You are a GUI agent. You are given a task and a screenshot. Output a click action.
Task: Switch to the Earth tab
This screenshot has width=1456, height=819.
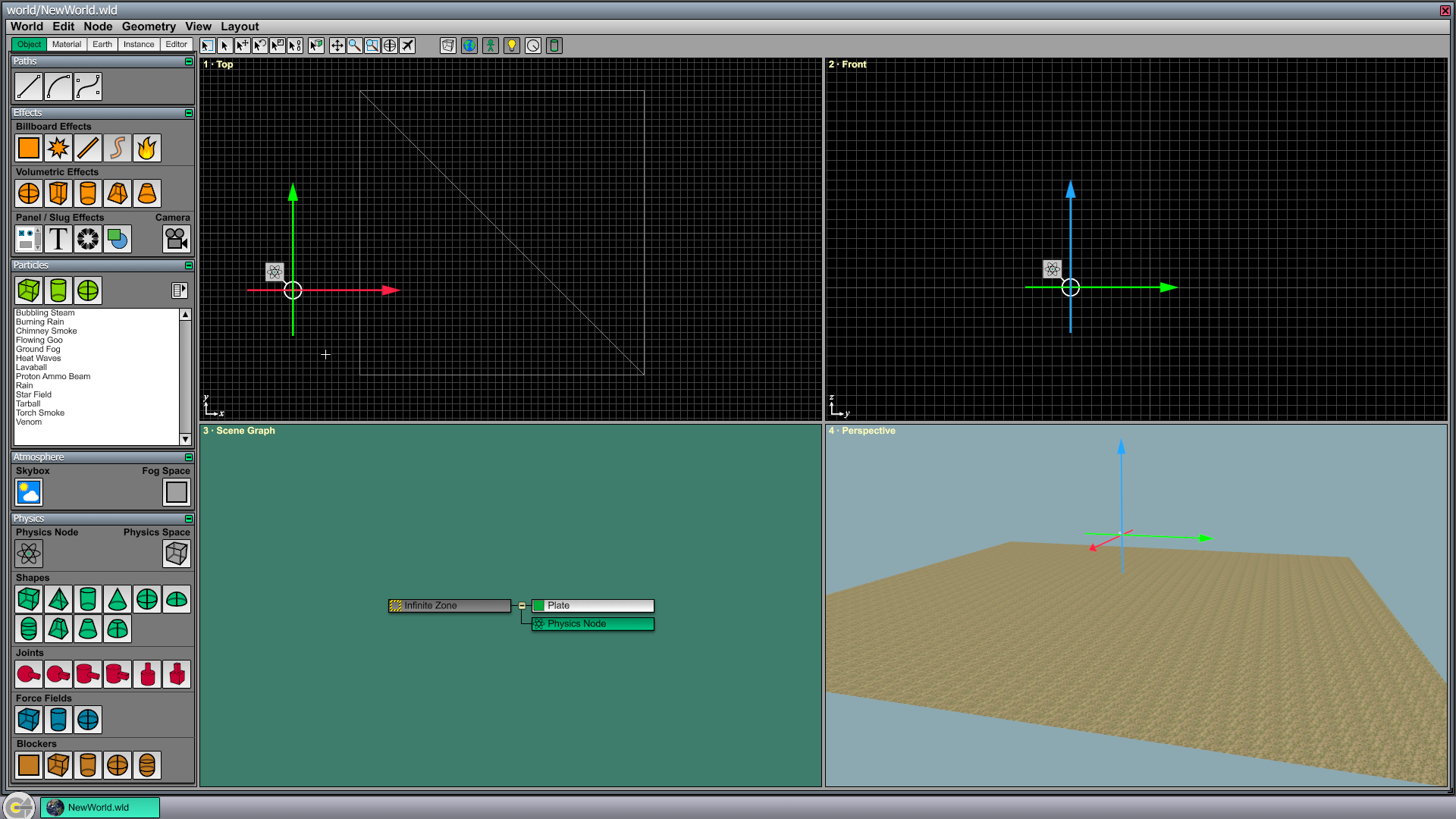(x=102, y=45)
